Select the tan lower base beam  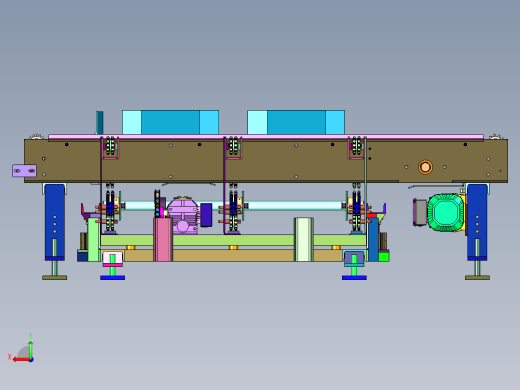(x=233, y=256)
